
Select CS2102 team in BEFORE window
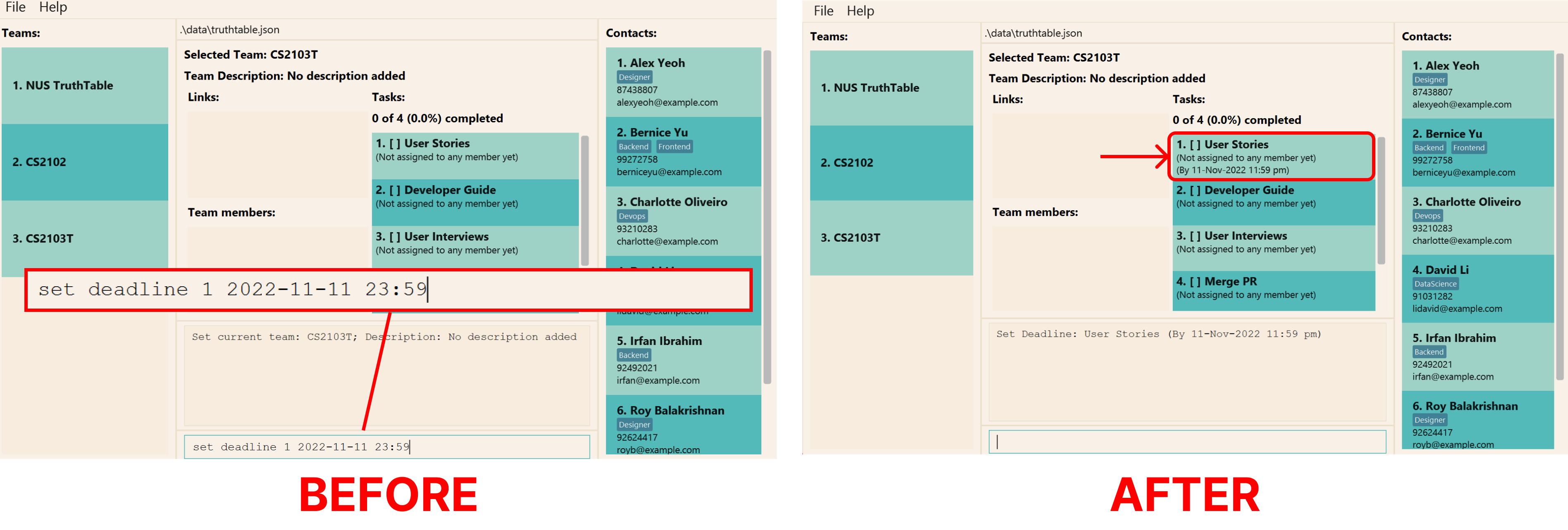(85, 162)
